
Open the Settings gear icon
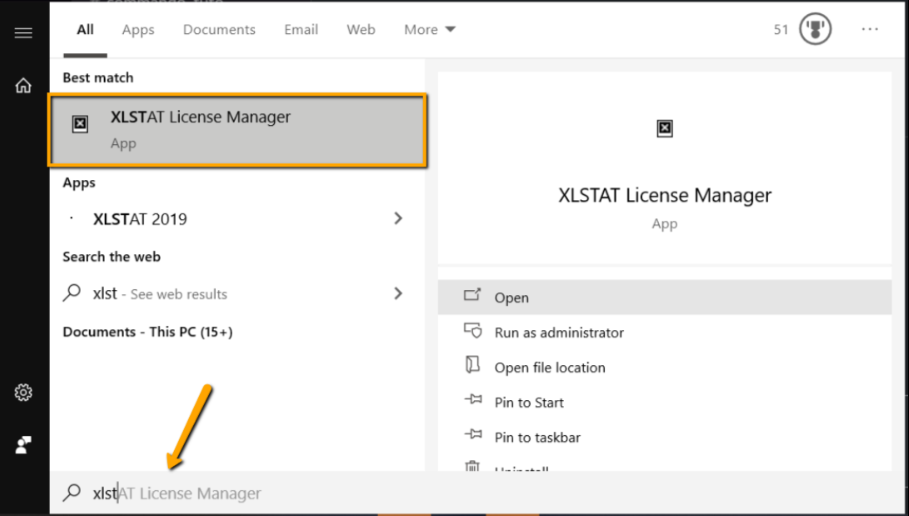[x=23, y=393]
